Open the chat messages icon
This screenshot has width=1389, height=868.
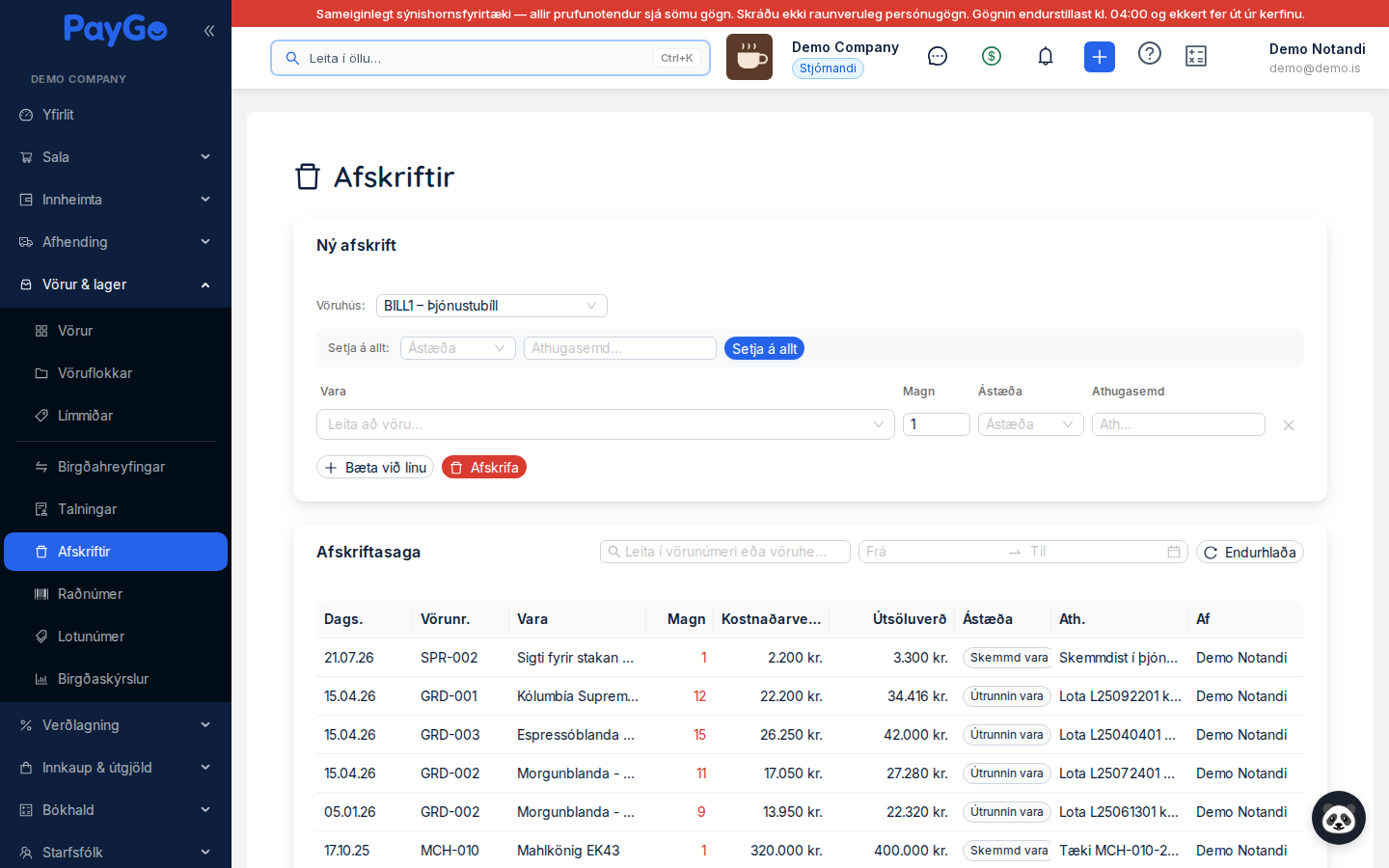click(938, 56)
